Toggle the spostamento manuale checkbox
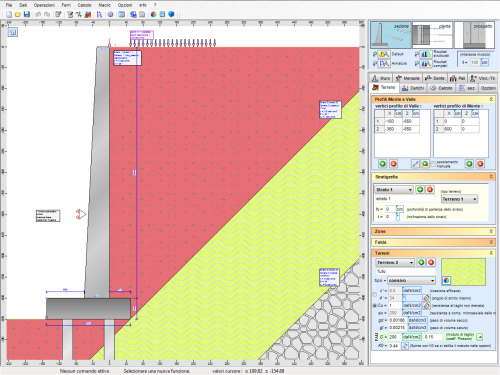Screen dimensions: 500x375 [x=433, y=164]
